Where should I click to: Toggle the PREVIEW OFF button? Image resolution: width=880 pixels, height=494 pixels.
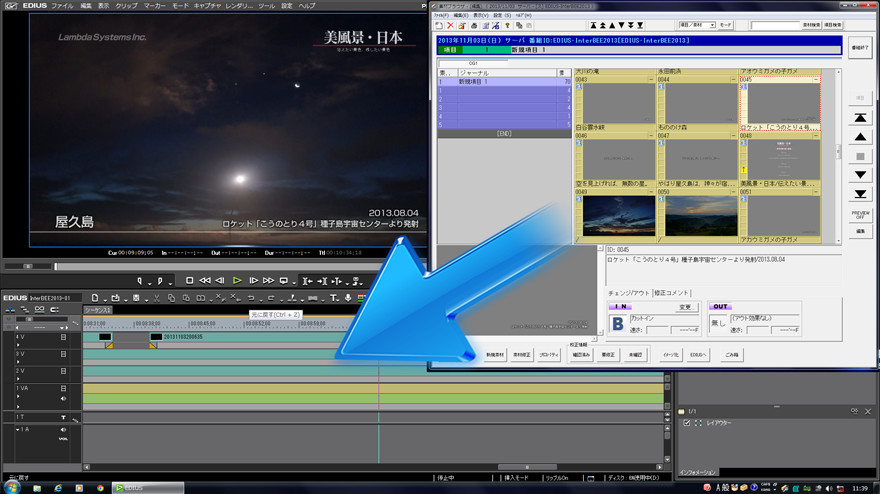[860, 214]
